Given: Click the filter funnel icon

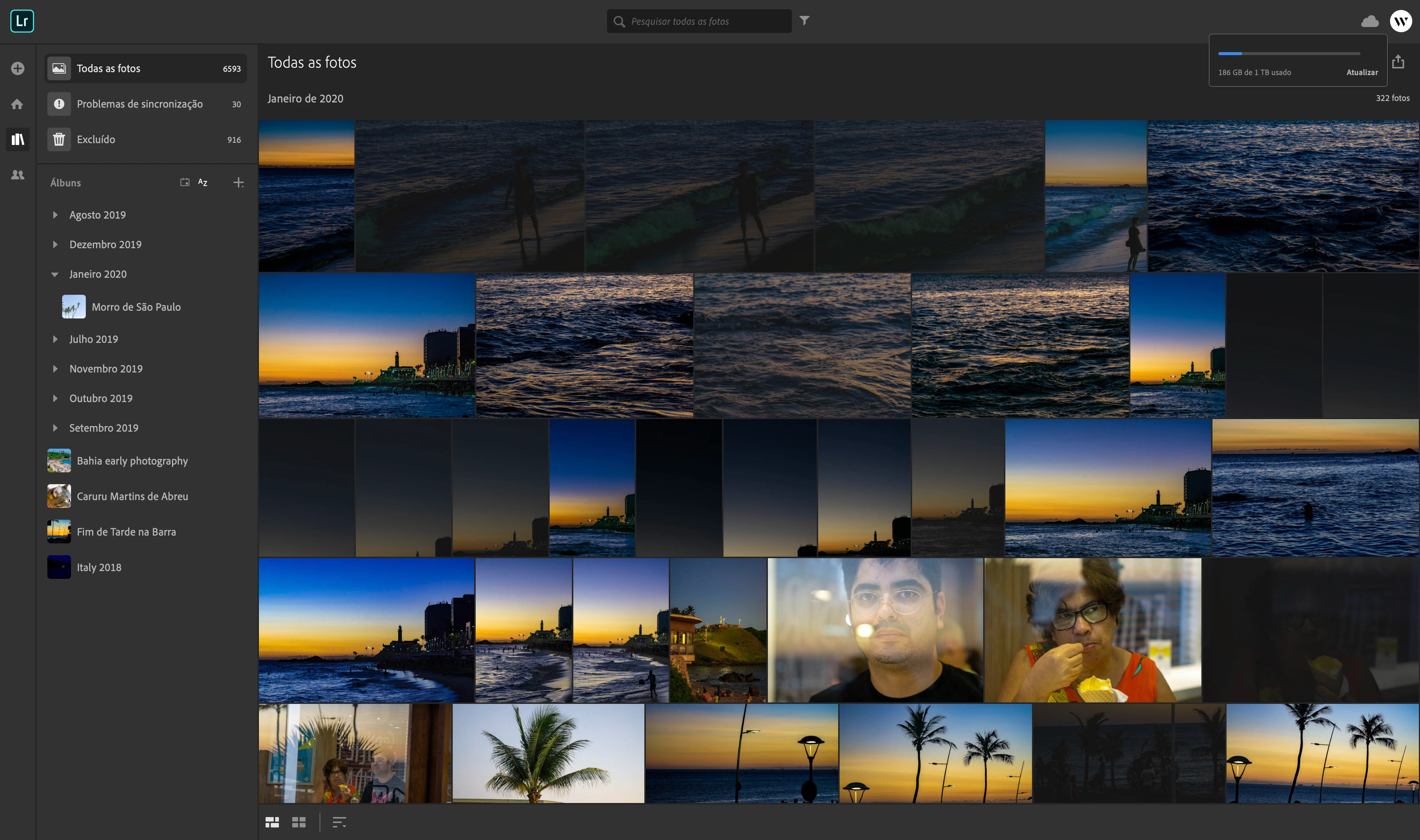Looking at the screenshot, I should [804, 21].
